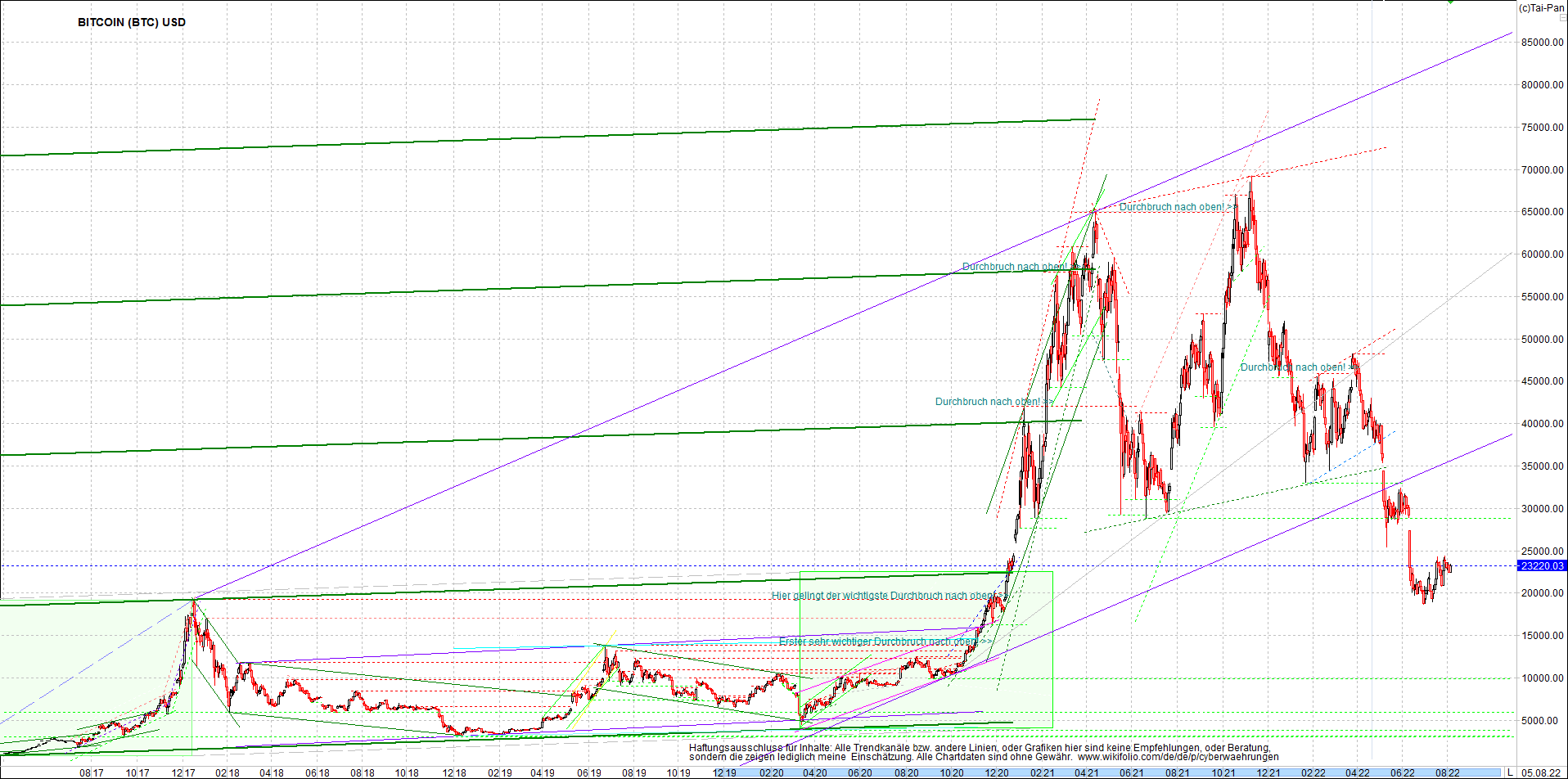Select the BITCOIN (BTC) USD chart title
1568x779 pixels.
coord(132,22)
